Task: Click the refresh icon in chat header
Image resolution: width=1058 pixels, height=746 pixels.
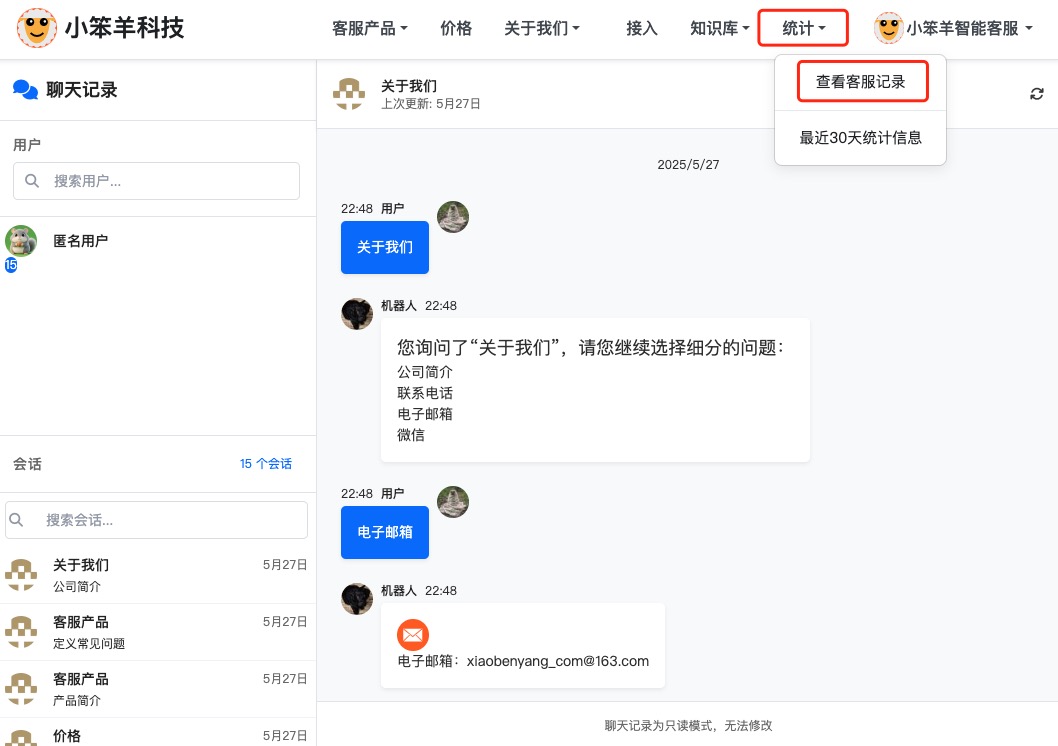Action: [1037, 94]
